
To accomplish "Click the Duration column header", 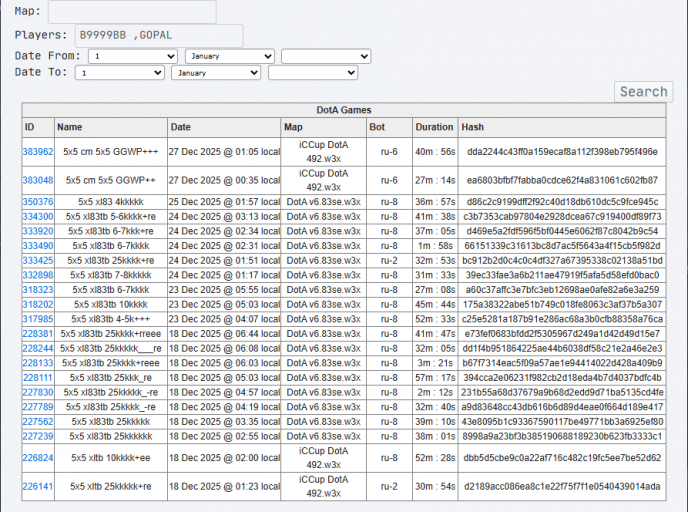I will (435, 127).
